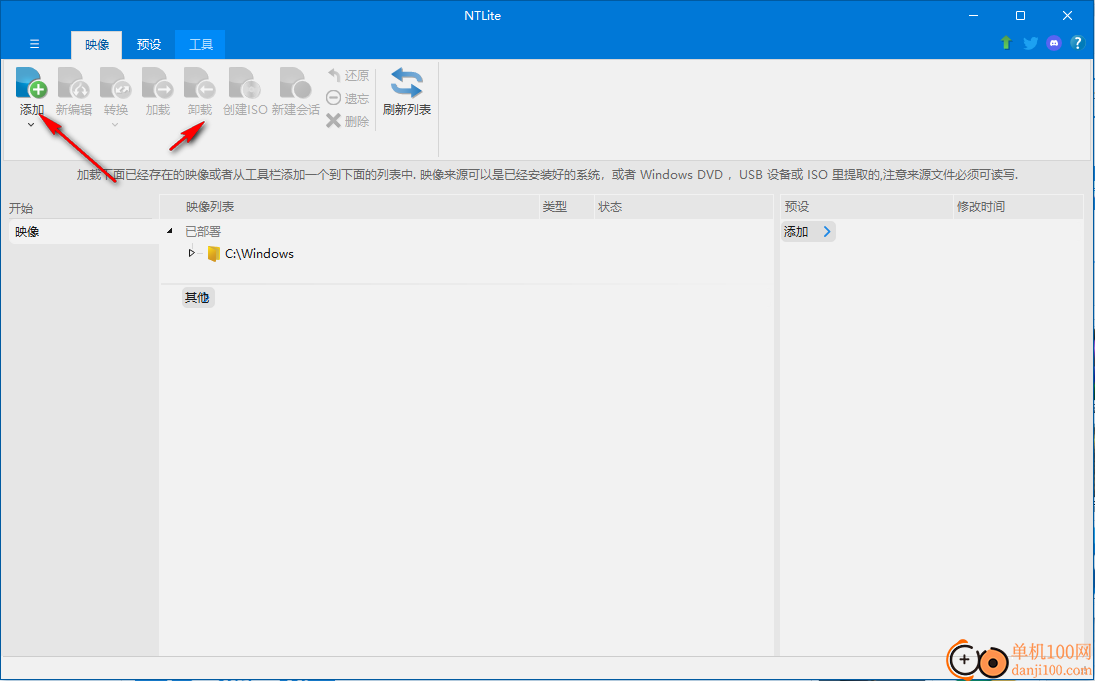Expand the C:\Windows tree node
This screenshot has height=681, width=1095.
(192, 254)
